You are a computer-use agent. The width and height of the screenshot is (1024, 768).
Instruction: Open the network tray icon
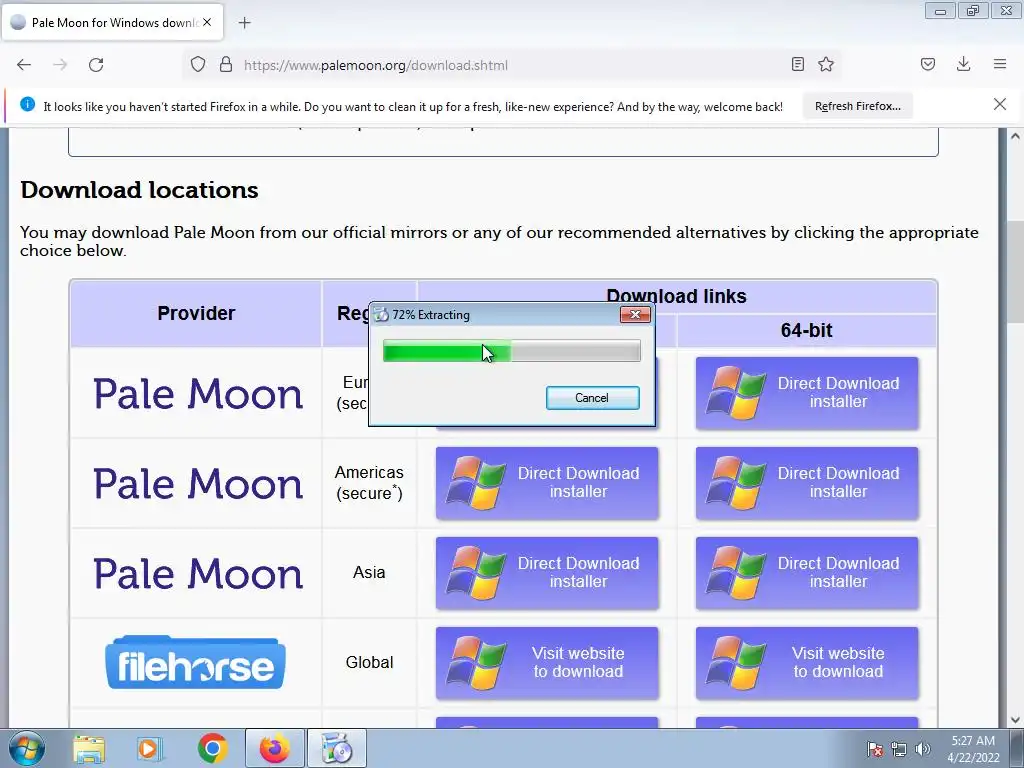(x=899, y=748)
